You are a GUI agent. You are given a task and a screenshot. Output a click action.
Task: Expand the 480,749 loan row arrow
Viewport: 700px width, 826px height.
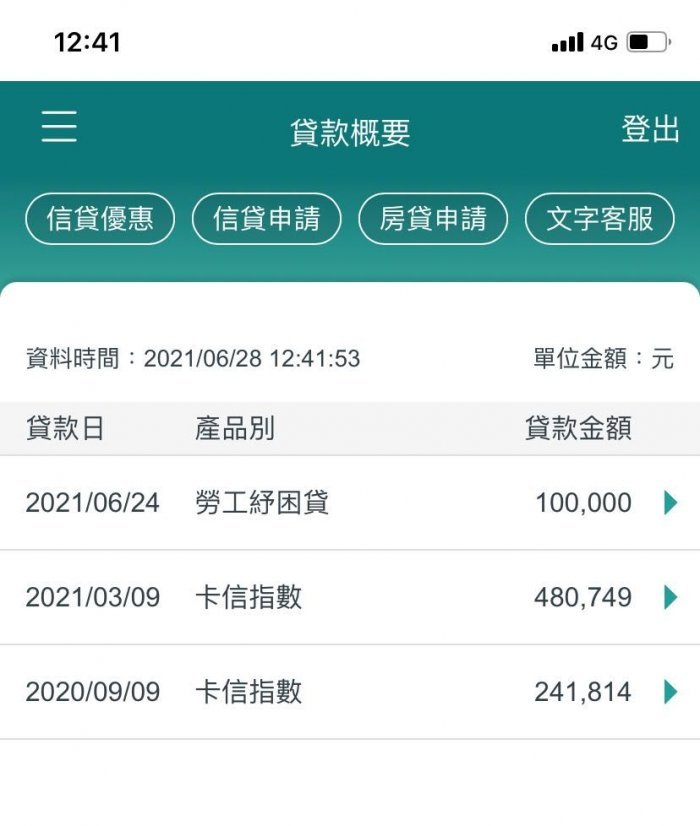671,597
